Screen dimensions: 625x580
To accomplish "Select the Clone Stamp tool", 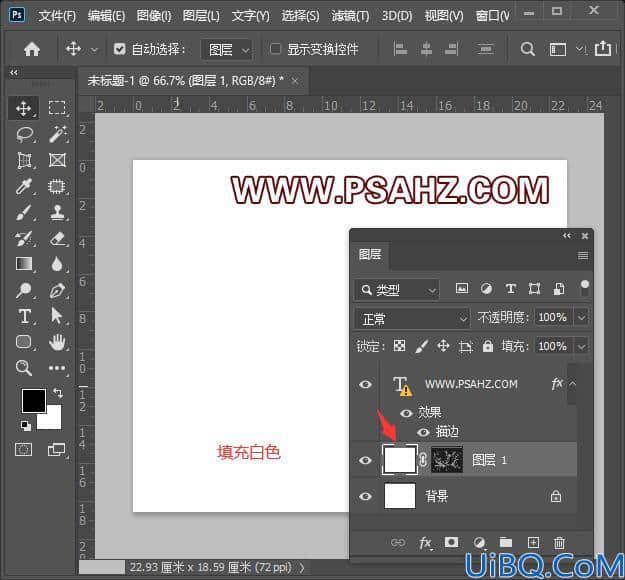I will (x=57, y=212).
